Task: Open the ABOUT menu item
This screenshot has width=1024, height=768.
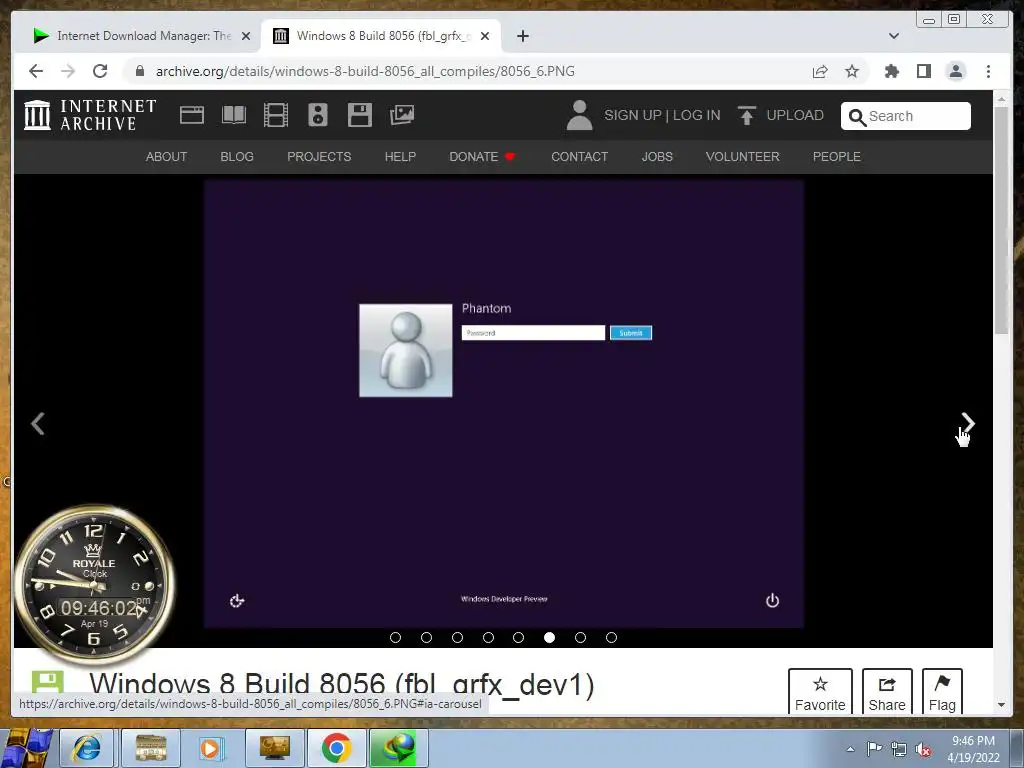Action: pyautogui.click(x=166, y=157)
